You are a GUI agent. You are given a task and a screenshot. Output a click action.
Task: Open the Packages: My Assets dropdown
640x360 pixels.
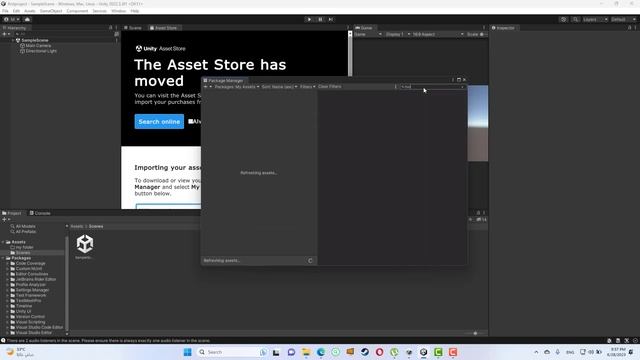coord(237,87)
